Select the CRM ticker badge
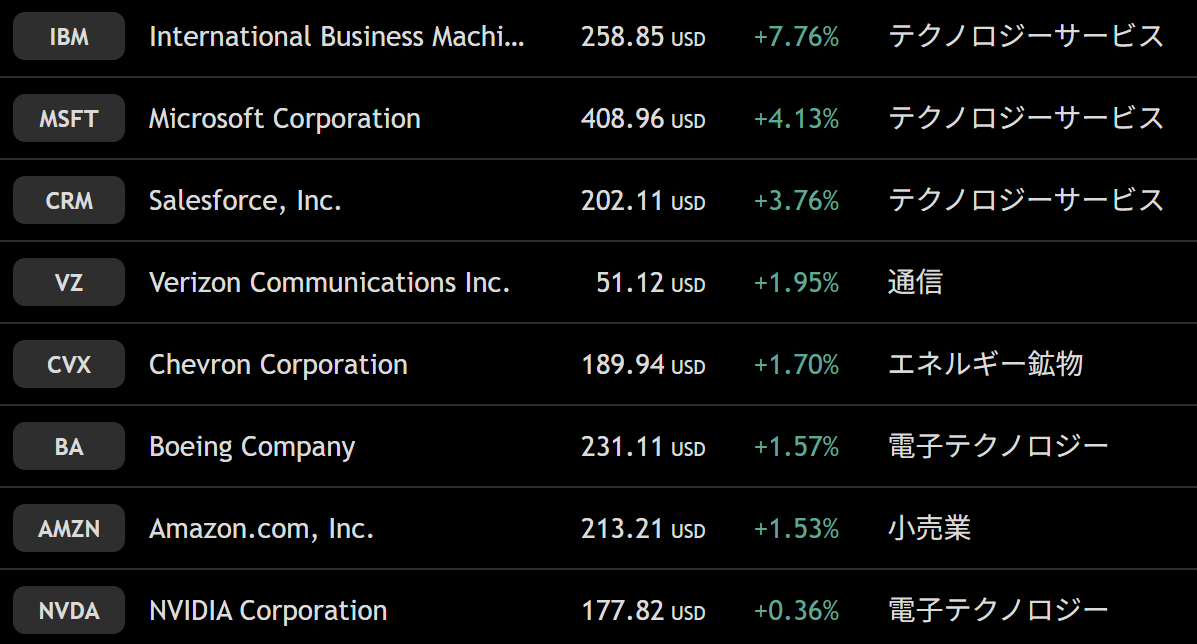 (69, 201)
